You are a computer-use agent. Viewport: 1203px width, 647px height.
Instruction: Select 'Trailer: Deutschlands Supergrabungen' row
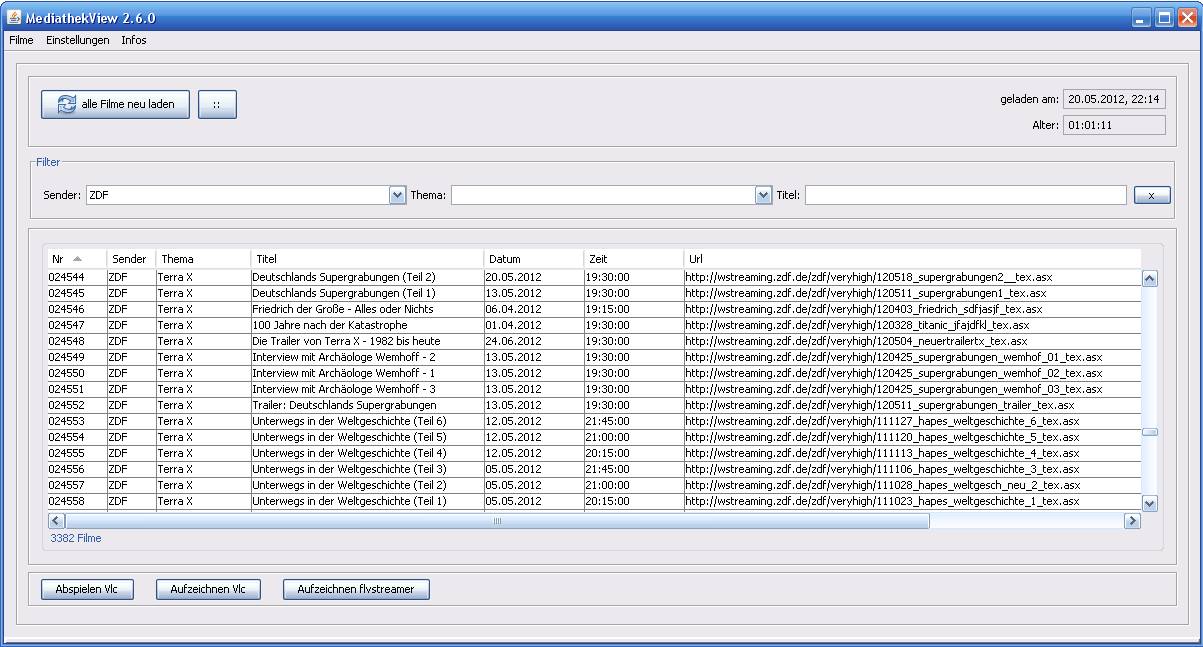click(x=594, y=405)
